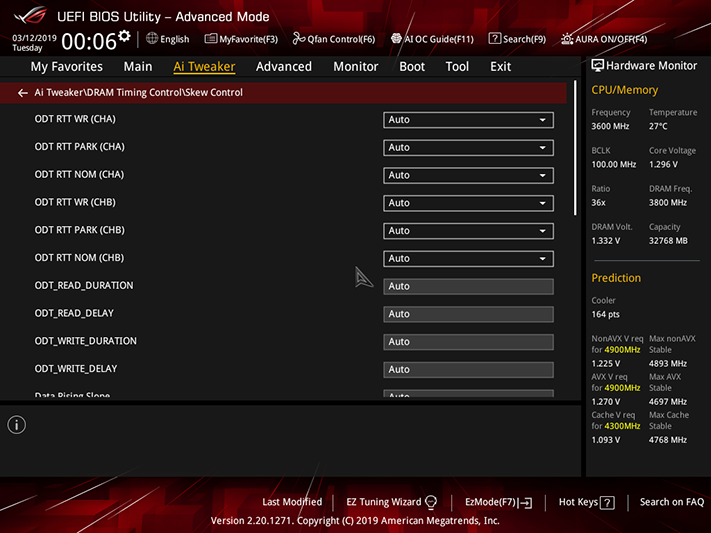This screenshot has width=711, height=533.
Task: Click EZ Tuning Wizard bulb icon
Action: tap(431, 502)
